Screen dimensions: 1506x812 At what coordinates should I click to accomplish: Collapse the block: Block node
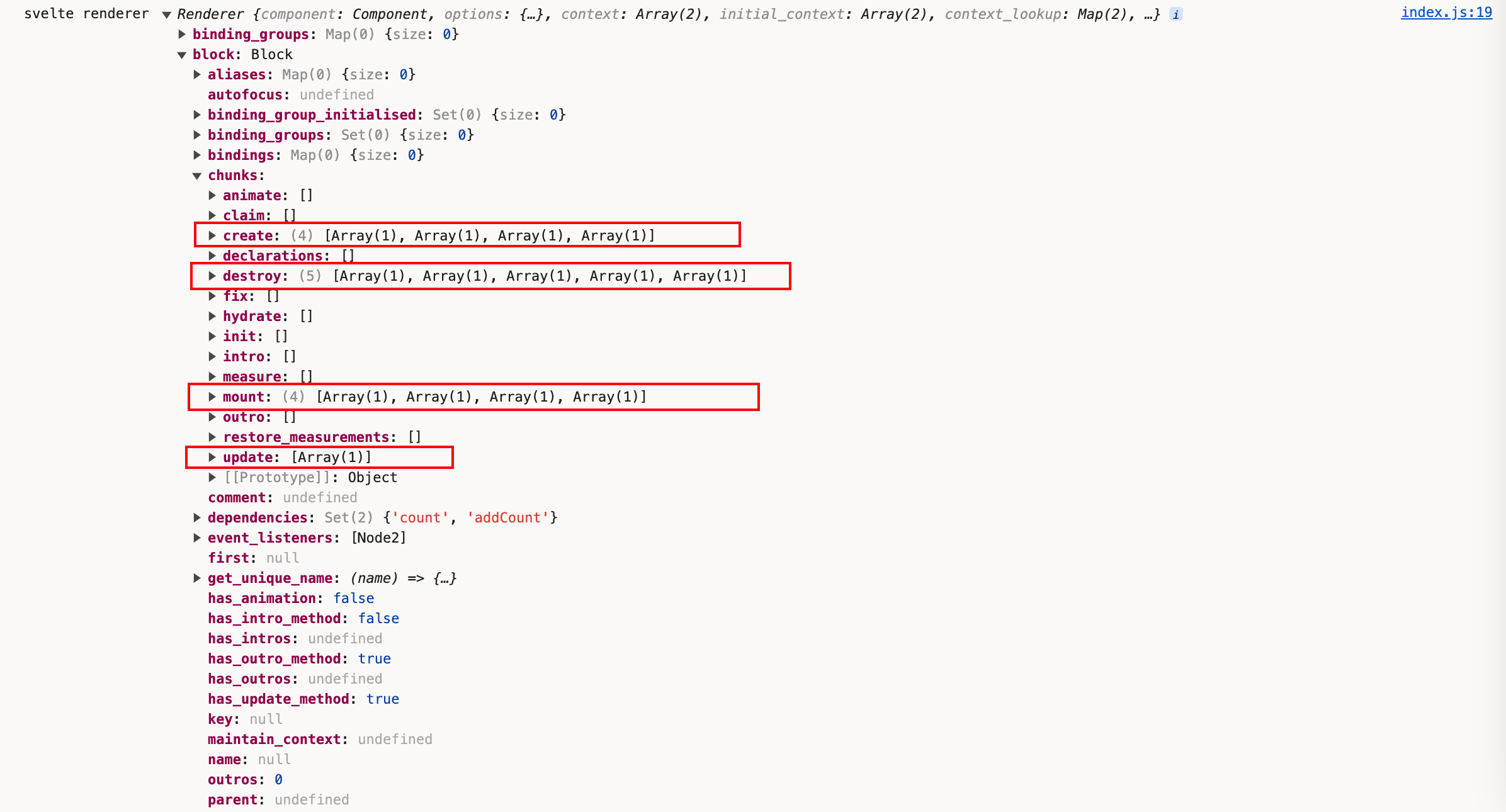point(182,55)
